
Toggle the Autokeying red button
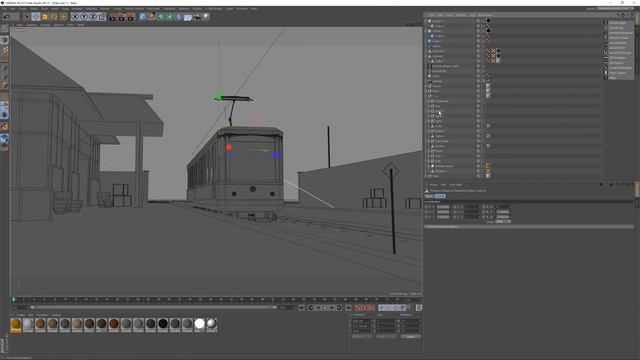pyautogui.click(x=365, y=308)
